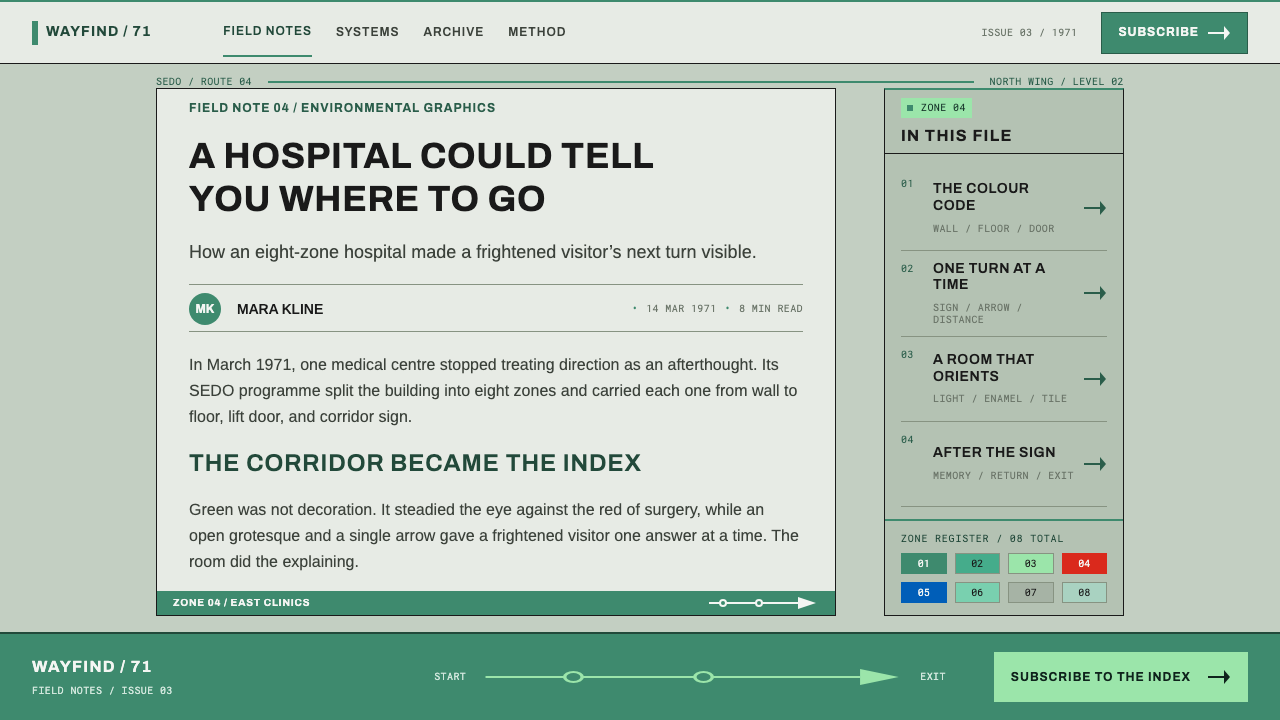The image size is (1280, 720).
Task: Click the 14 MAR 1971 date text
Action: pos(681,309)
